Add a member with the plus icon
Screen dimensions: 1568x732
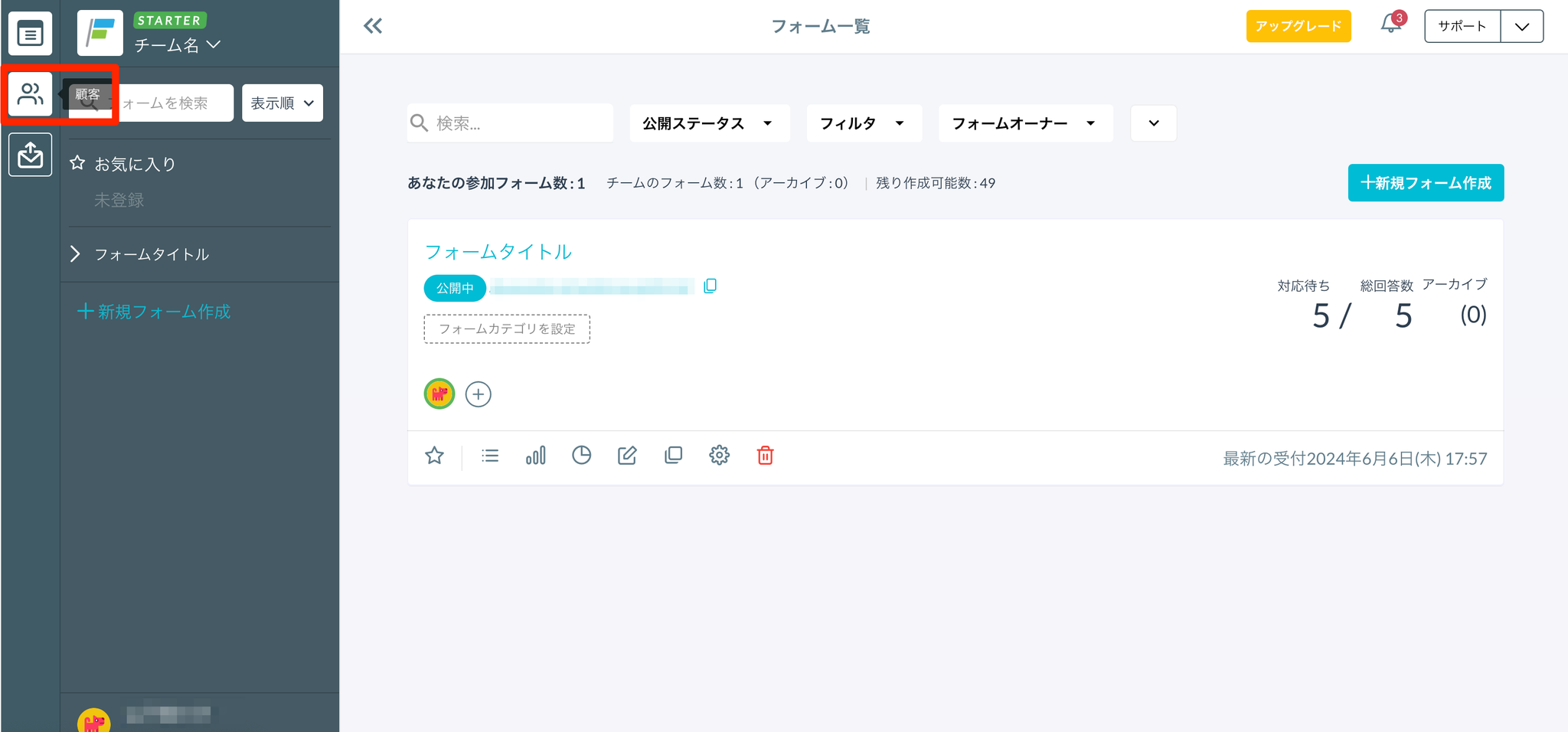click(x=479, y=394)
